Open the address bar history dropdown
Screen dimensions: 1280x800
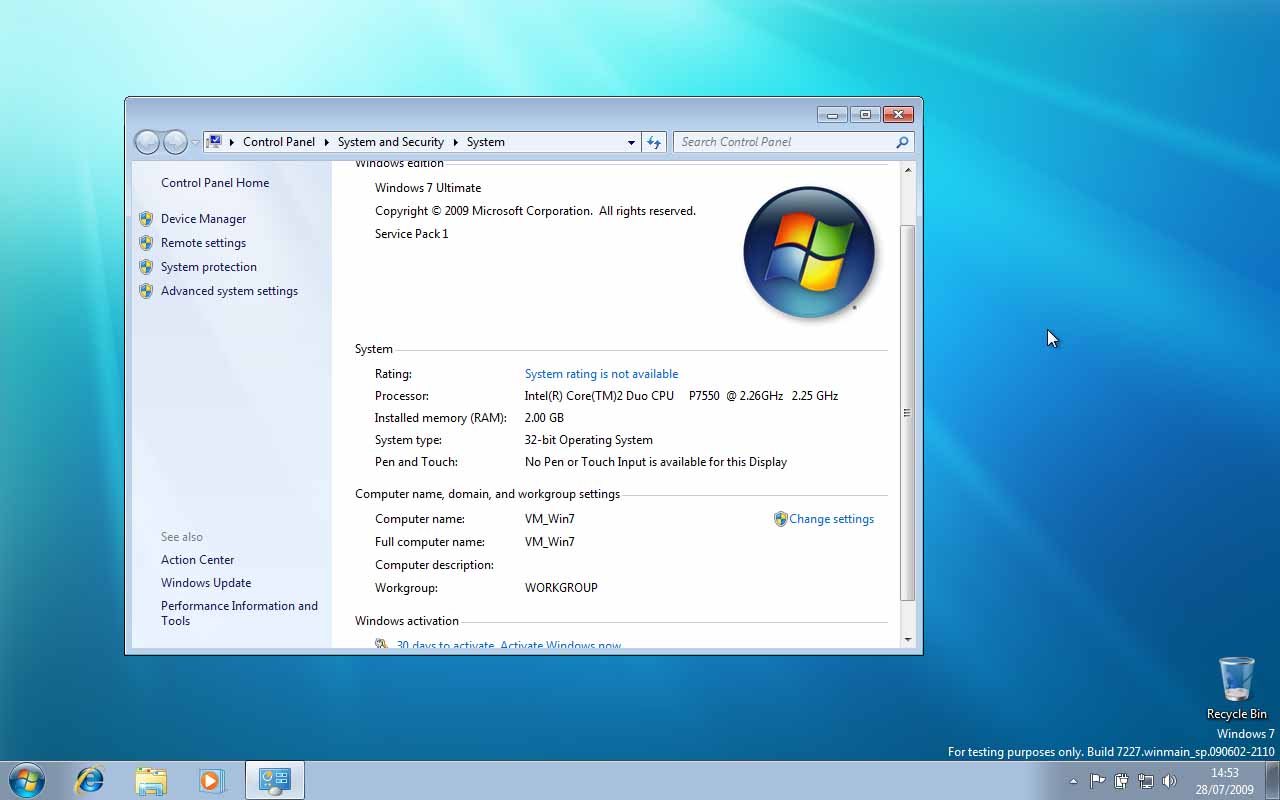pyautogui.click(x=631, y=142)
